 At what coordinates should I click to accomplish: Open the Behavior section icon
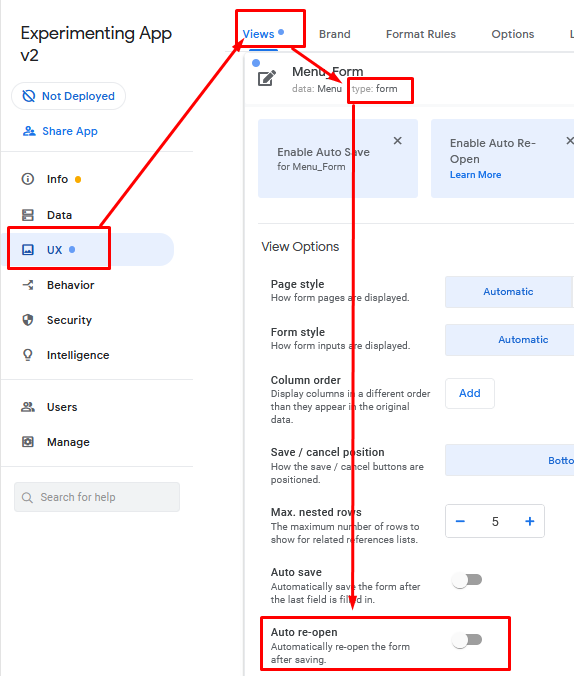click(28, 285)
